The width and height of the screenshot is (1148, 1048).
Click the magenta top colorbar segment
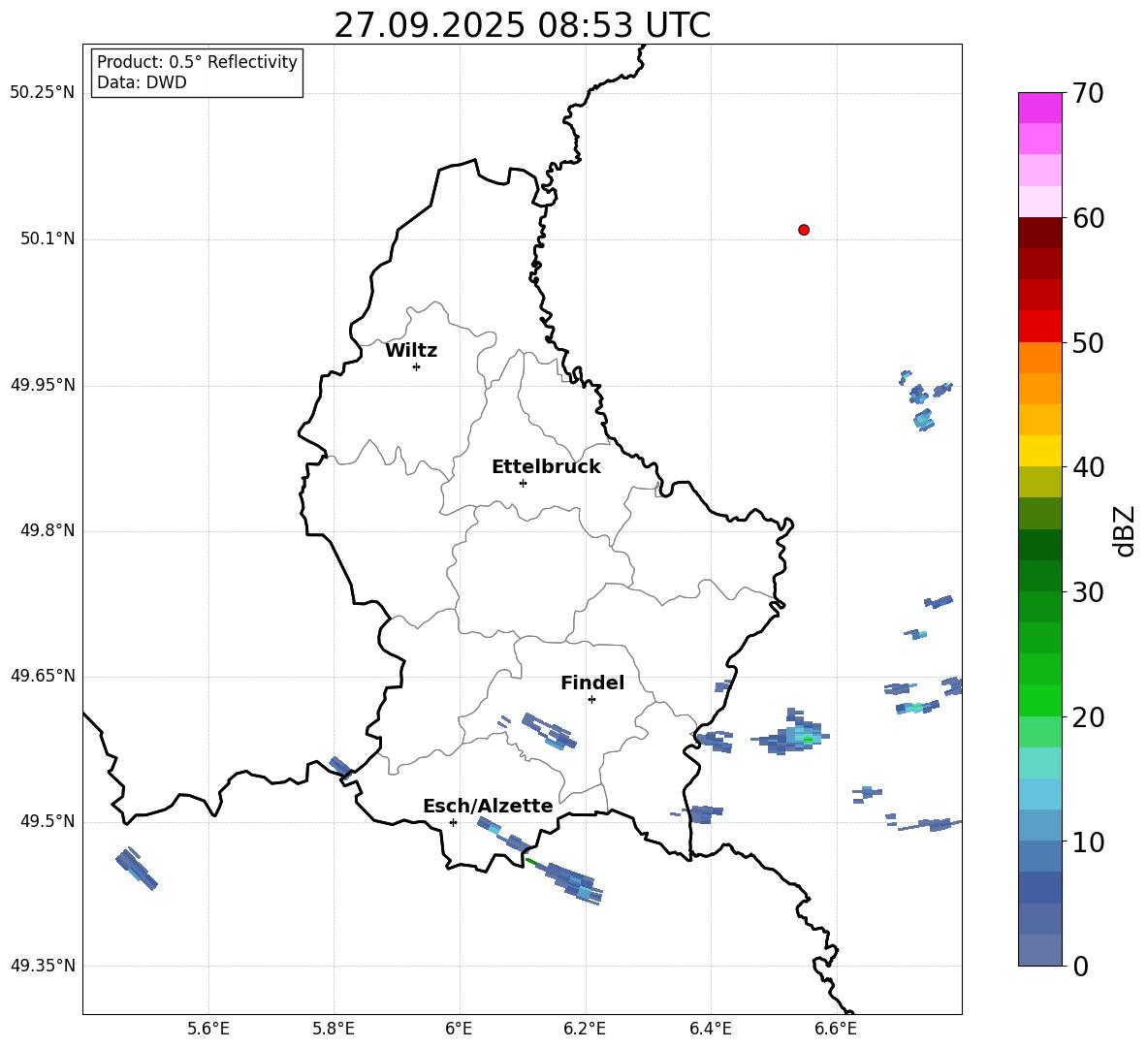pyautogui.click(x=1039, y=109)
